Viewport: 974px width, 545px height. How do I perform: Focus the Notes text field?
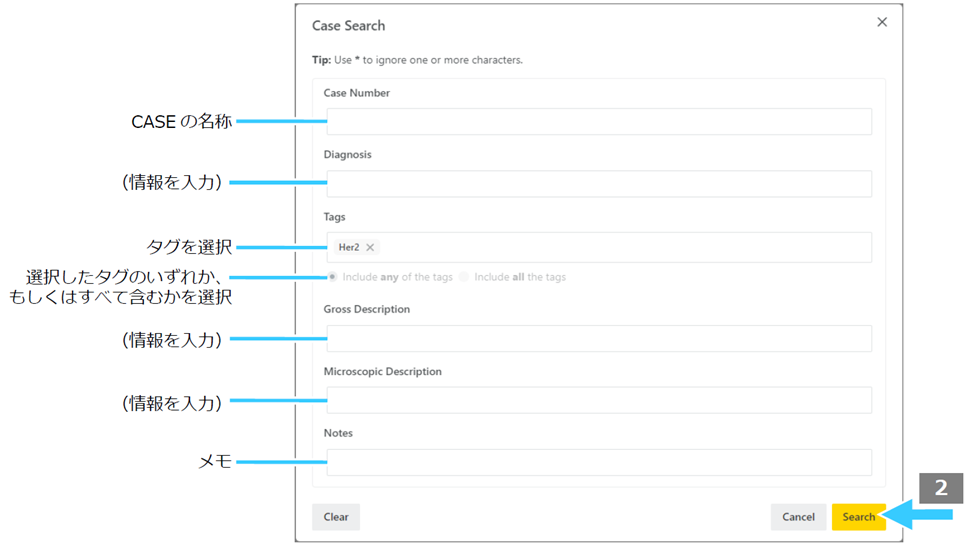[x=599, y=462]
